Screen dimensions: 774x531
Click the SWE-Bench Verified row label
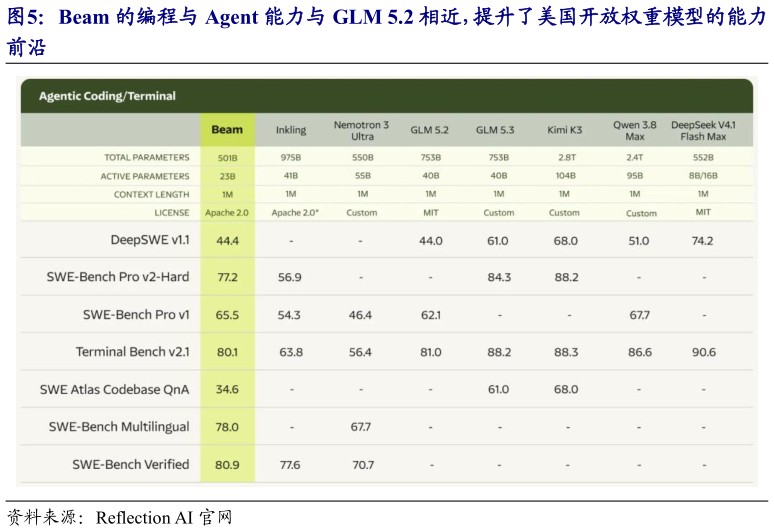[x=131, y=464]
